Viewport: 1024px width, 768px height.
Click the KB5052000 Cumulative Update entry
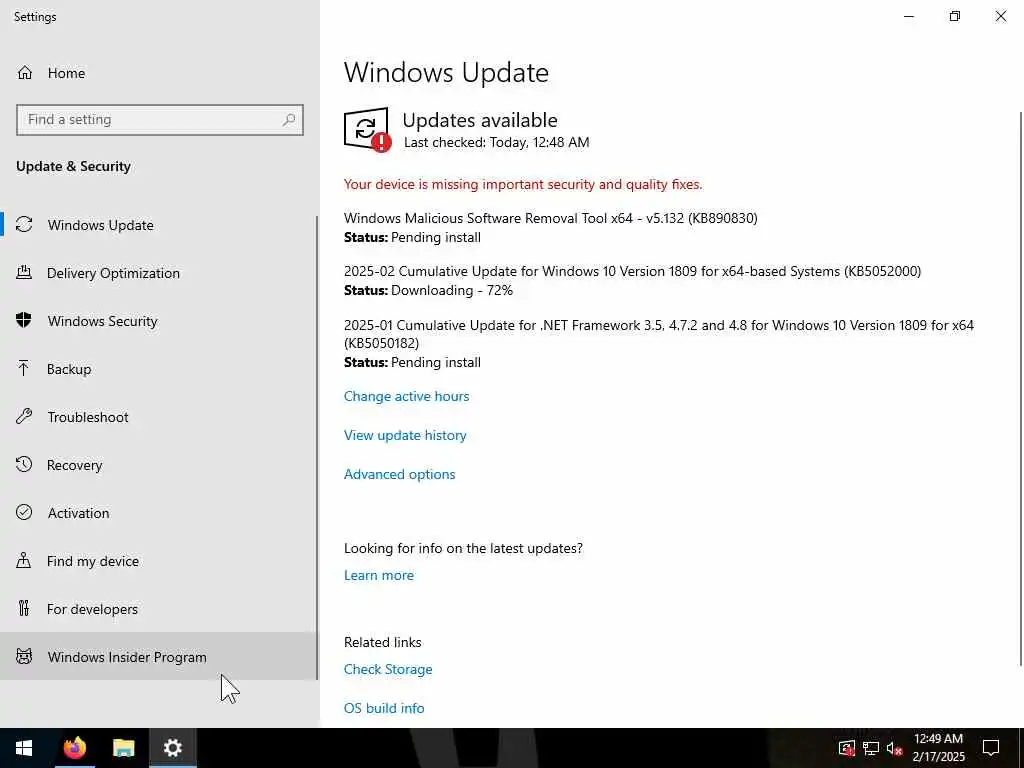[x=632, y=280]
